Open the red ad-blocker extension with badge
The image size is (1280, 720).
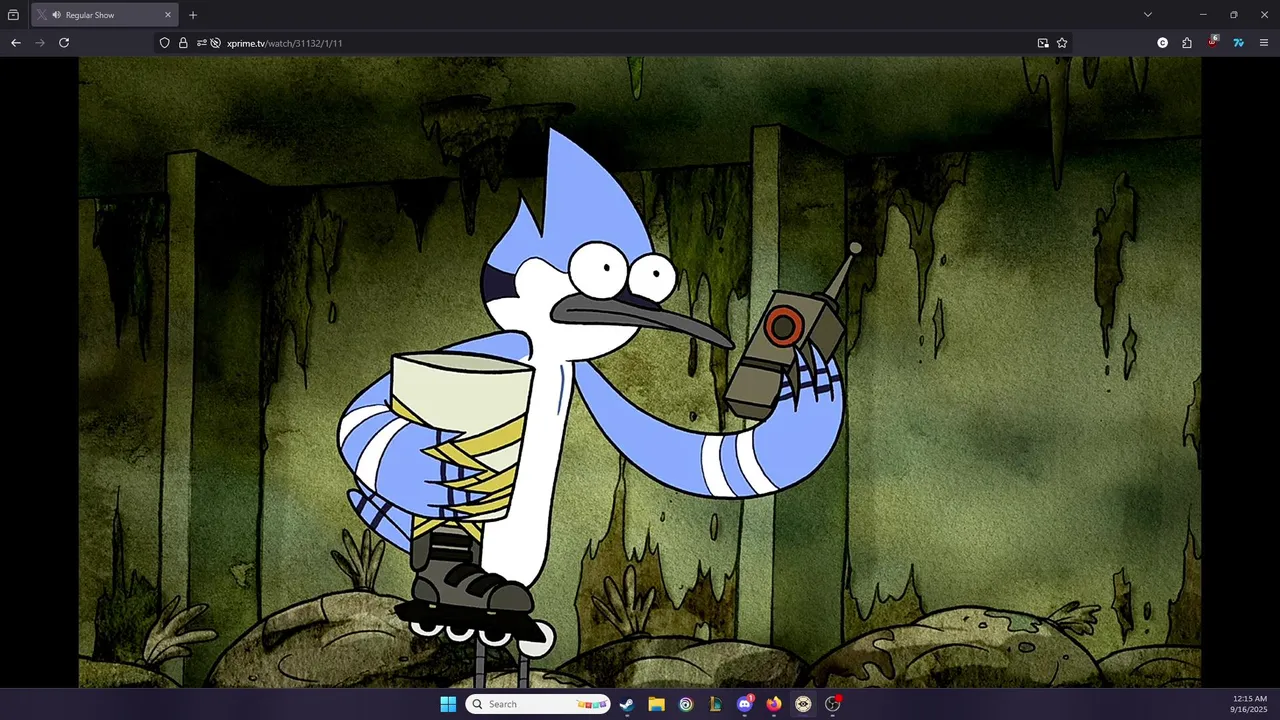[x=1213, y=42]
